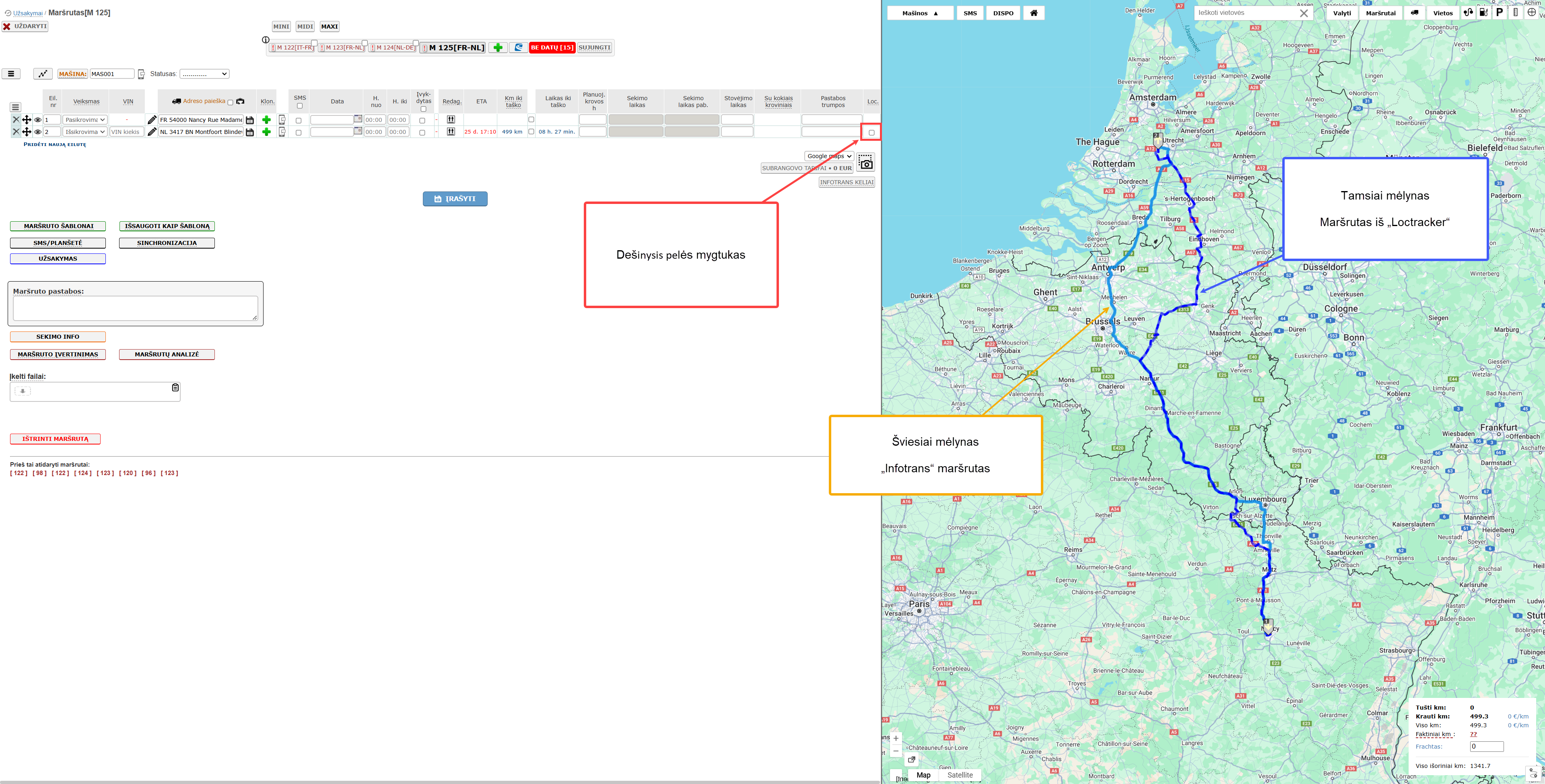Save Montfoort address with floppy disk icon

point(250,132)
